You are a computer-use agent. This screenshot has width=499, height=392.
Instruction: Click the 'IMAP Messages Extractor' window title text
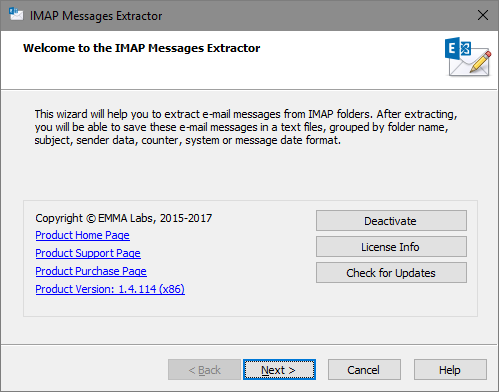click(96, 16)
